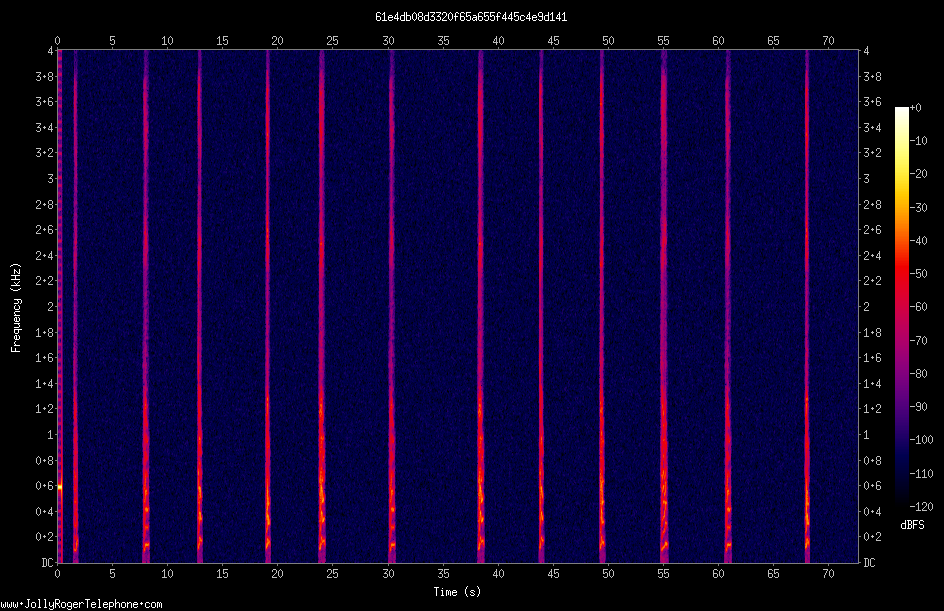Click the sound burst just after 30 seconds
Image resolution: width=944 pixels, height=611 pixels.
[x=392, y=307]
